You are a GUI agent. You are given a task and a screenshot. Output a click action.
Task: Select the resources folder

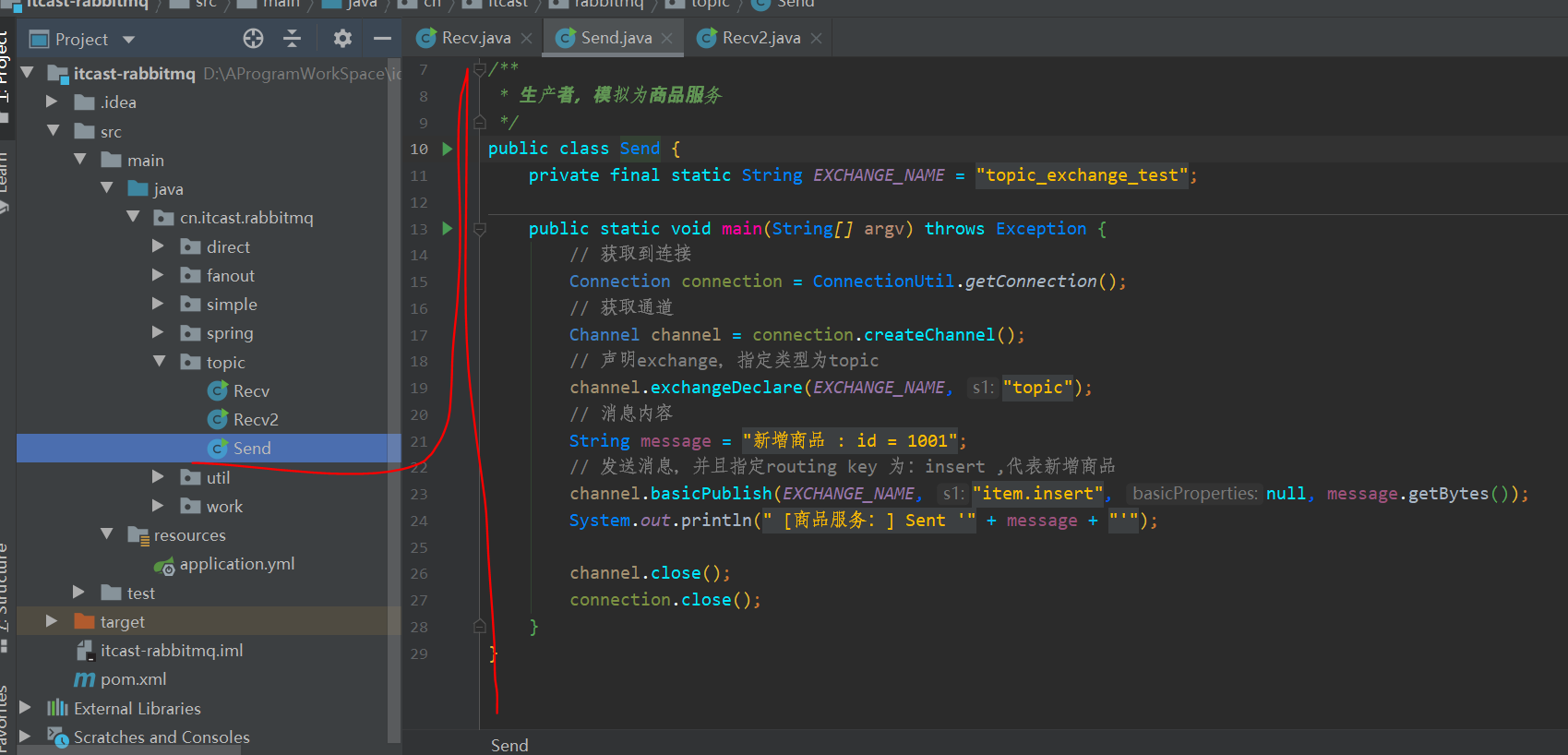pos(177,535)
